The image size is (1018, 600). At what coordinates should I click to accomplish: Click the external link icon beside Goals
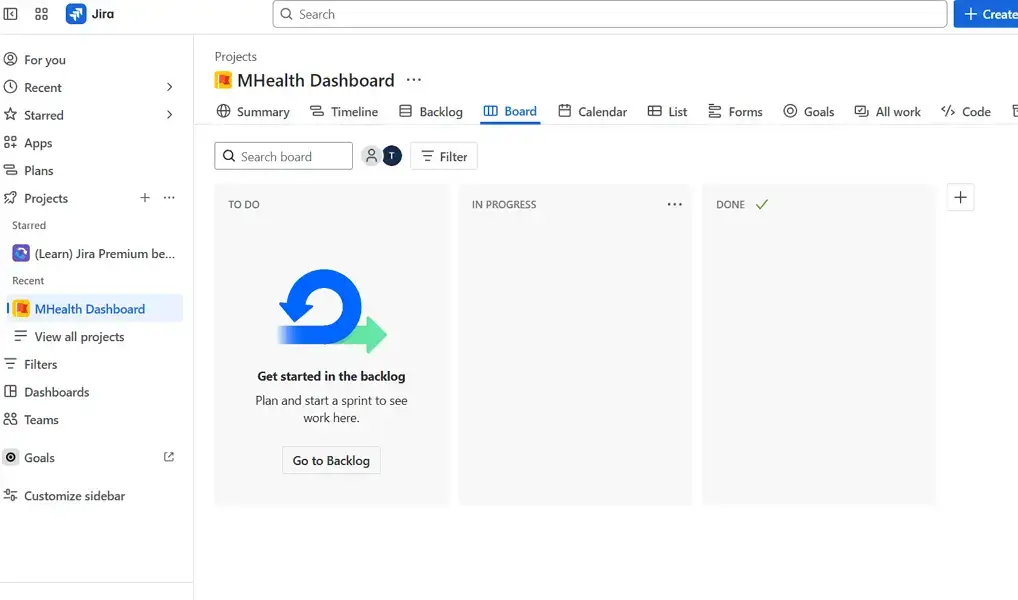click(169, 457)
